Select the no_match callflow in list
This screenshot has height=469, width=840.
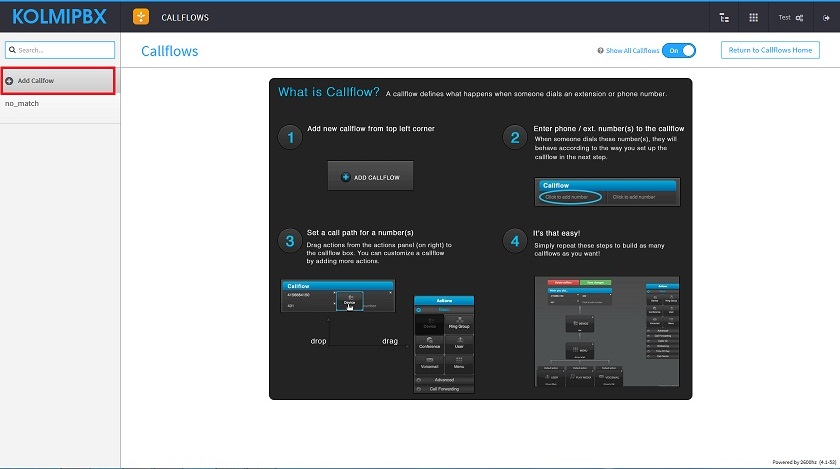coord(22,103)
